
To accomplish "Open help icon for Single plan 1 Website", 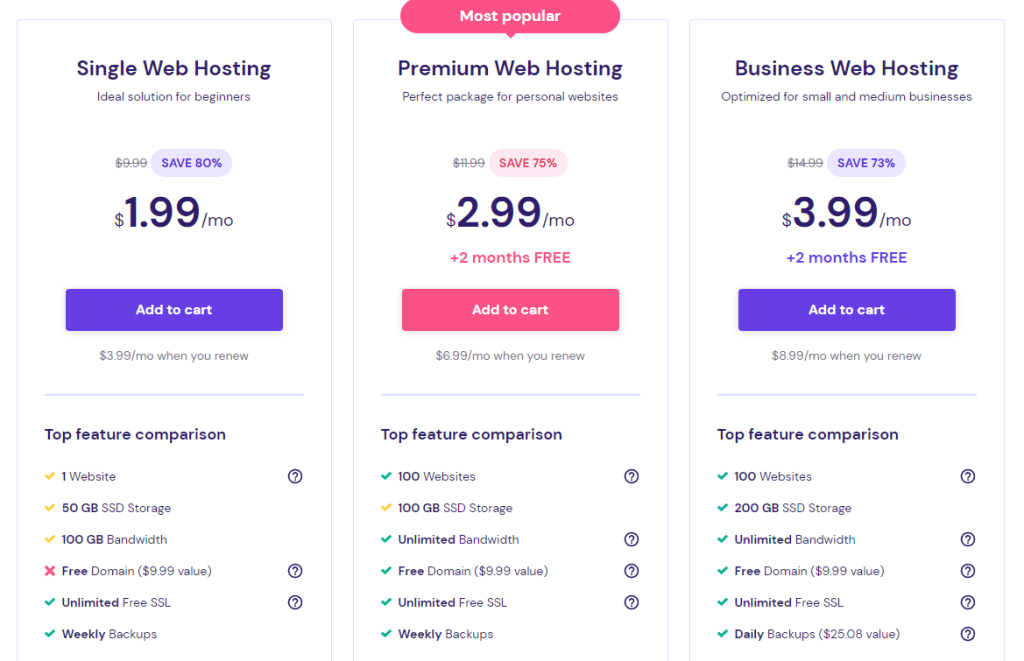I will (295, 476).
